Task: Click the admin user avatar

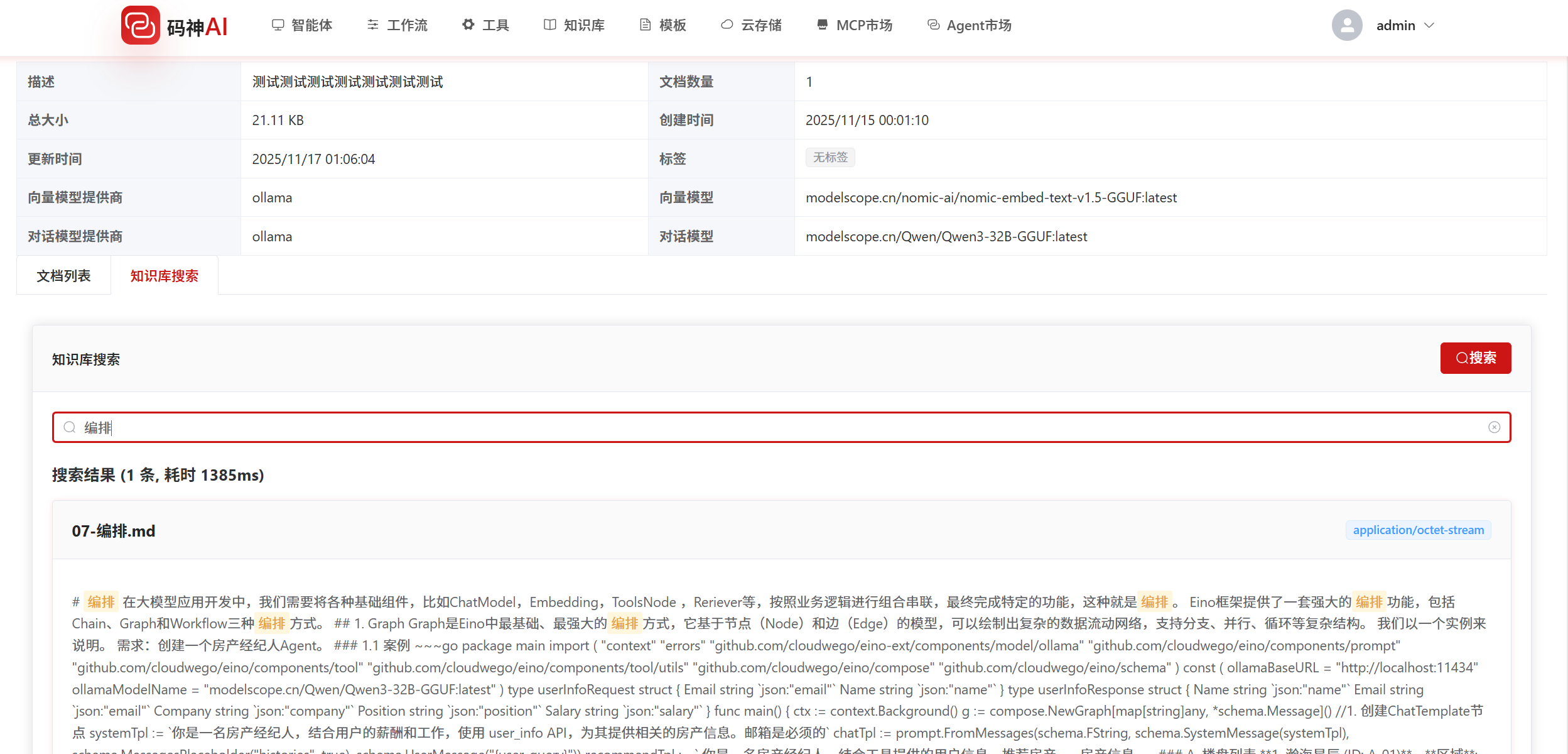Action: click(x=1347, y=25)
